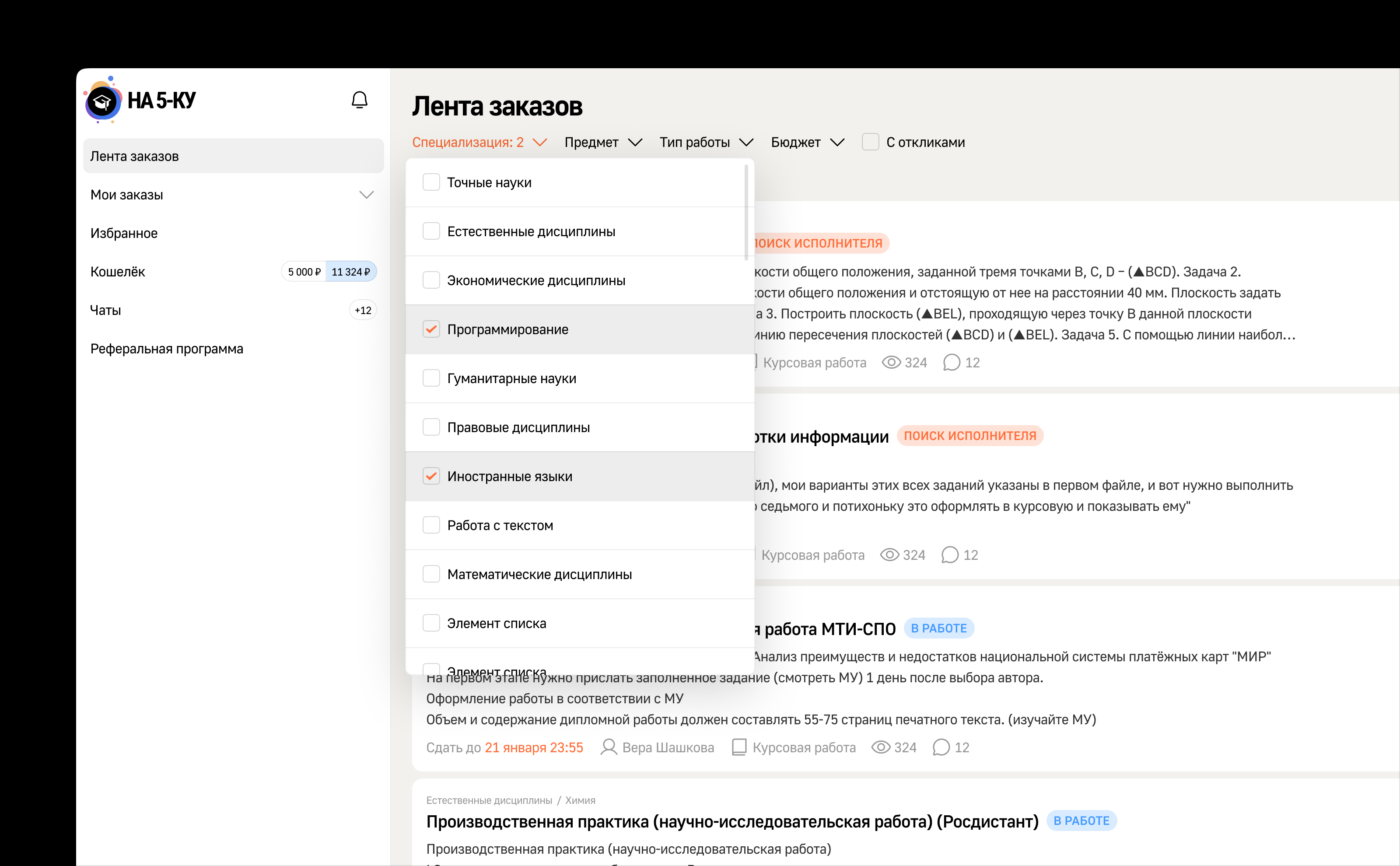This screenshot has height=866, width=1400.
Task: Open notifications bell icon
Action: [359, 100]
